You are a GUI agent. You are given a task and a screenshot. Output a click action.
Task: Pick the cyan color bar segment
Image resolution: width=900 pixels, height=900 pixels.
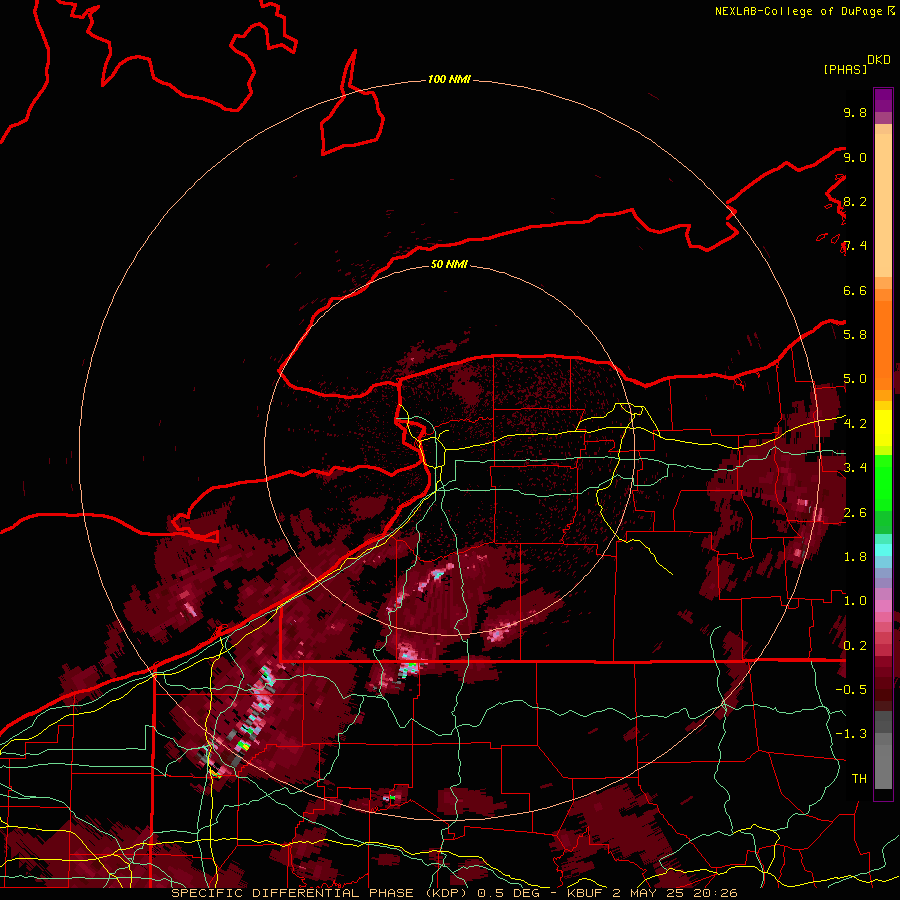click(x=883, y=550)
